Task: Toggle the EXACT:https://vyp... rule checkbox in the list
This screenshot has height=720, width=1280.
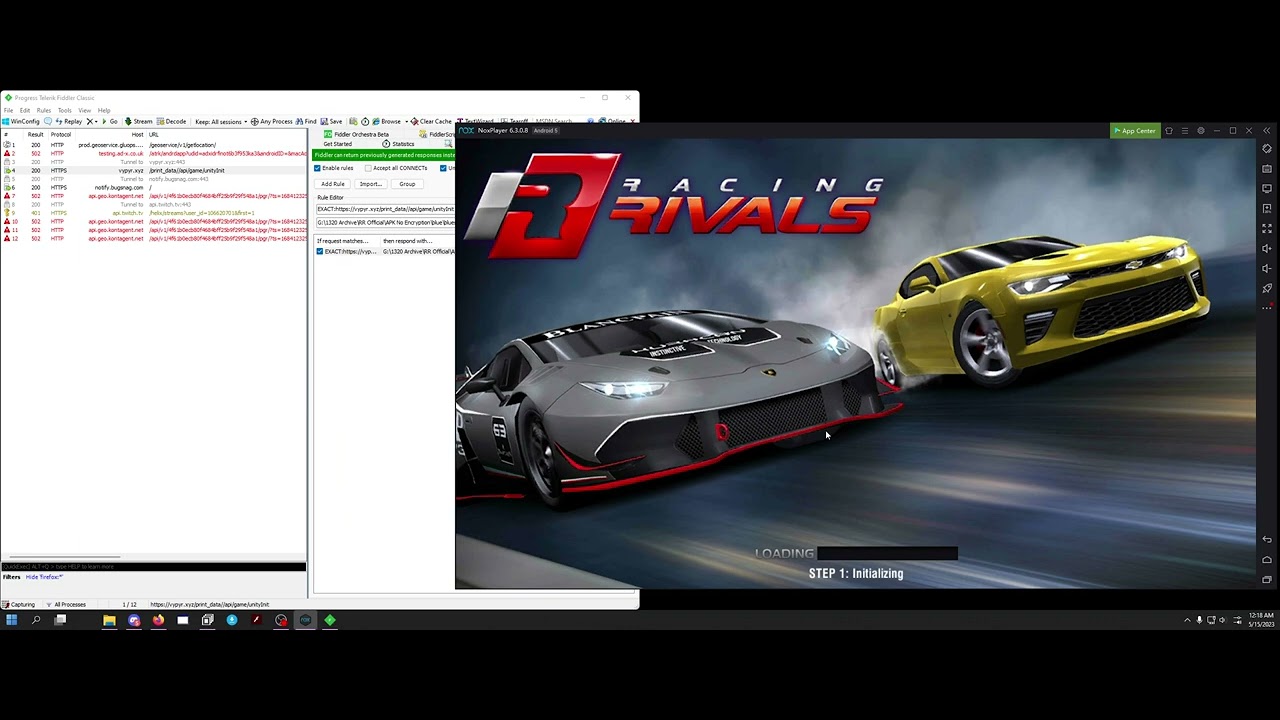Action: (x=320, y=251)
